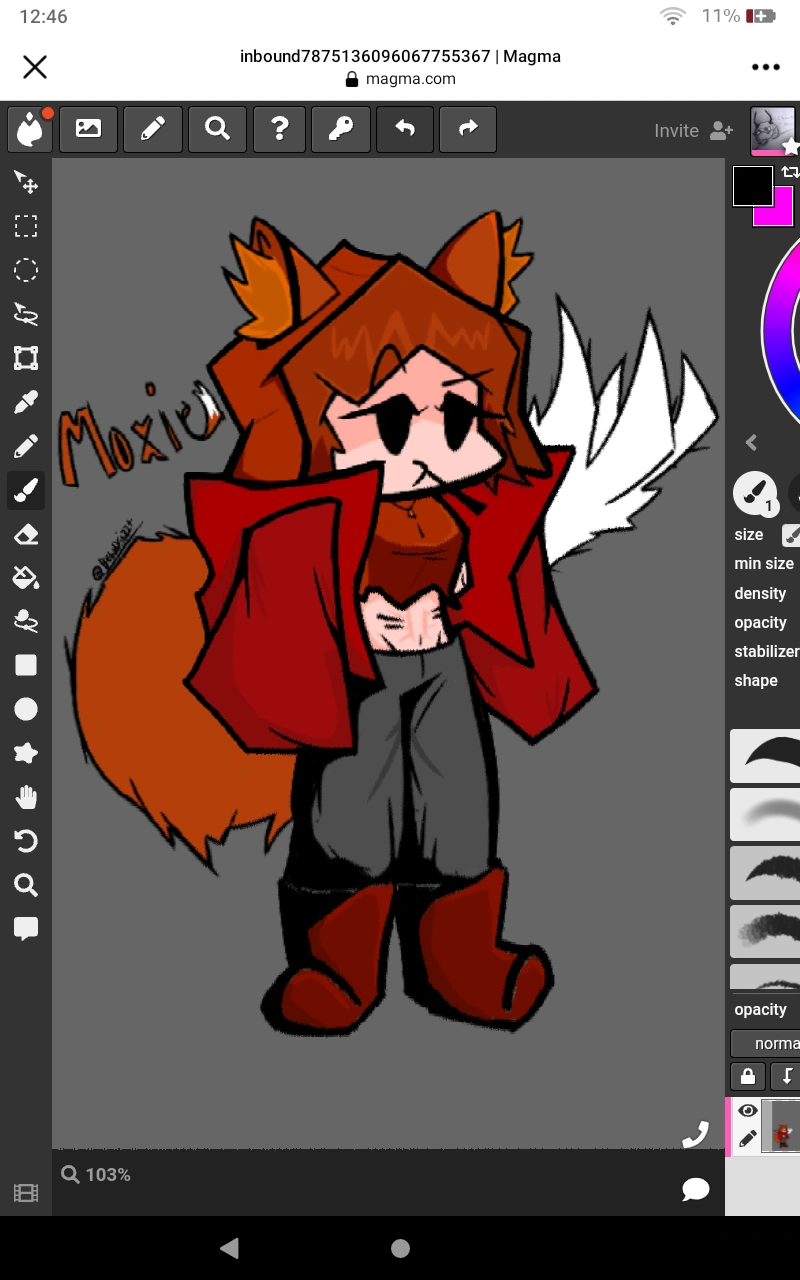
Task: Click the 103% zoom level control
Action: 96,1174
